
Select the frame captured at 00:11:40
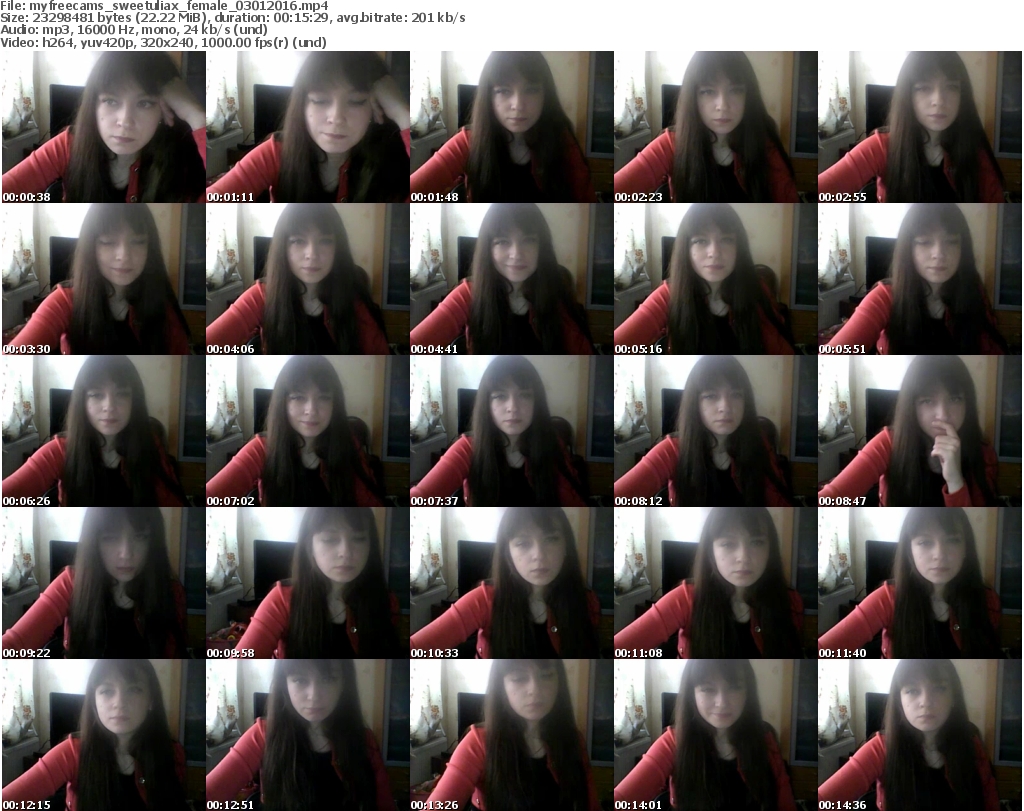(x=920, y=583)
